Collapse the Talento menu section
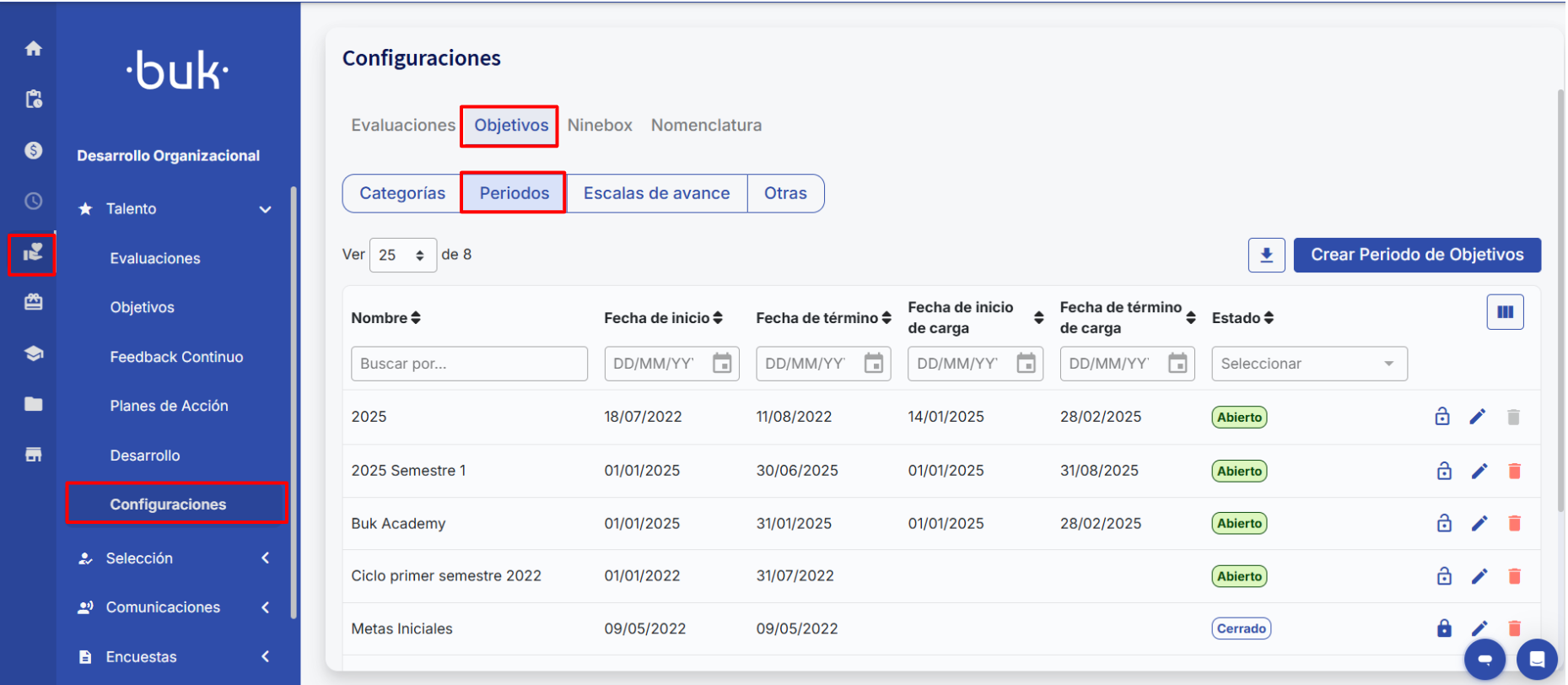The image size is (1568, 685). coord(265,209)
